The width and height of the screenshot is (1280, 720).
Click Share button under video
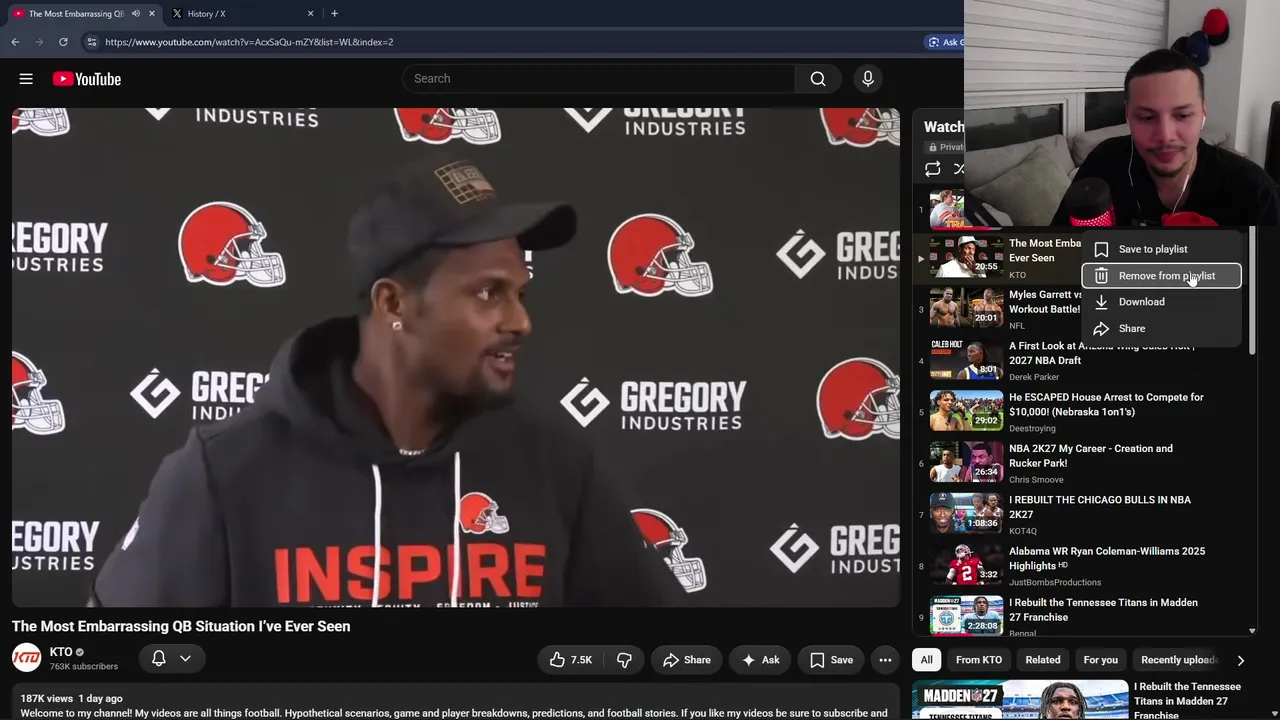pyautogui.click(x=686, y=660)
